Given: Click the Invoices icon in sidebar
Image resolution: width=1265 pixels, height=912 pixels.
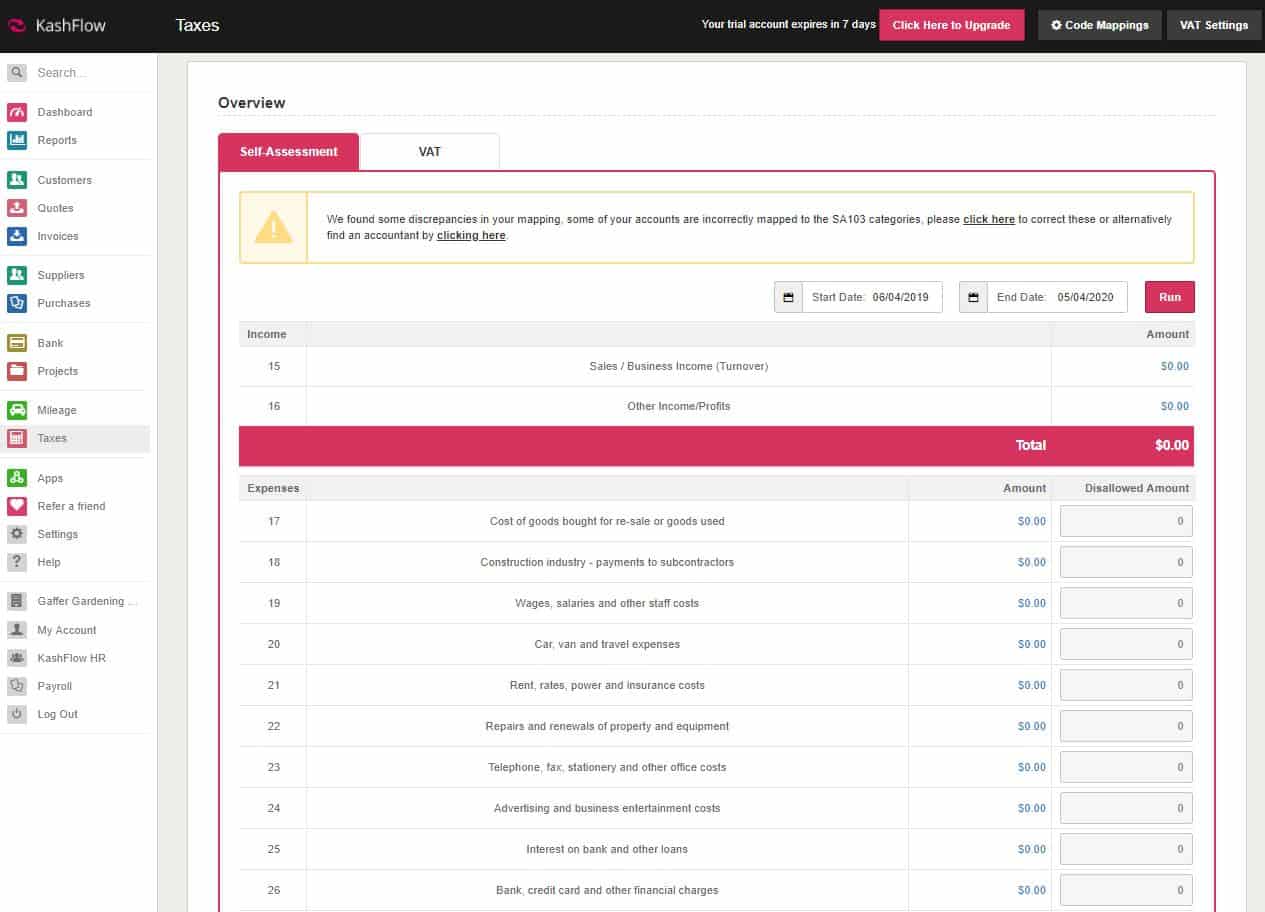Looking at the screenshot, I should pyautogui.click(x=17, y=236).
